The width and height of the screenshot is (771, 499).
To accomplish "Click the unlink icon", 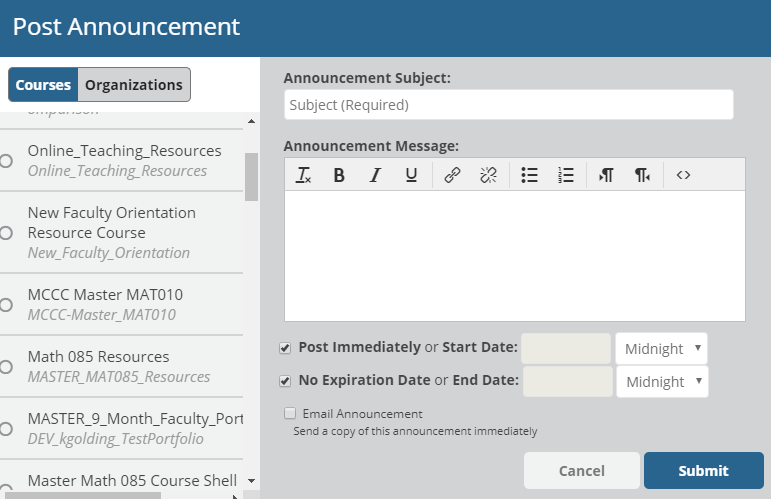I will [x=488, y=175].
